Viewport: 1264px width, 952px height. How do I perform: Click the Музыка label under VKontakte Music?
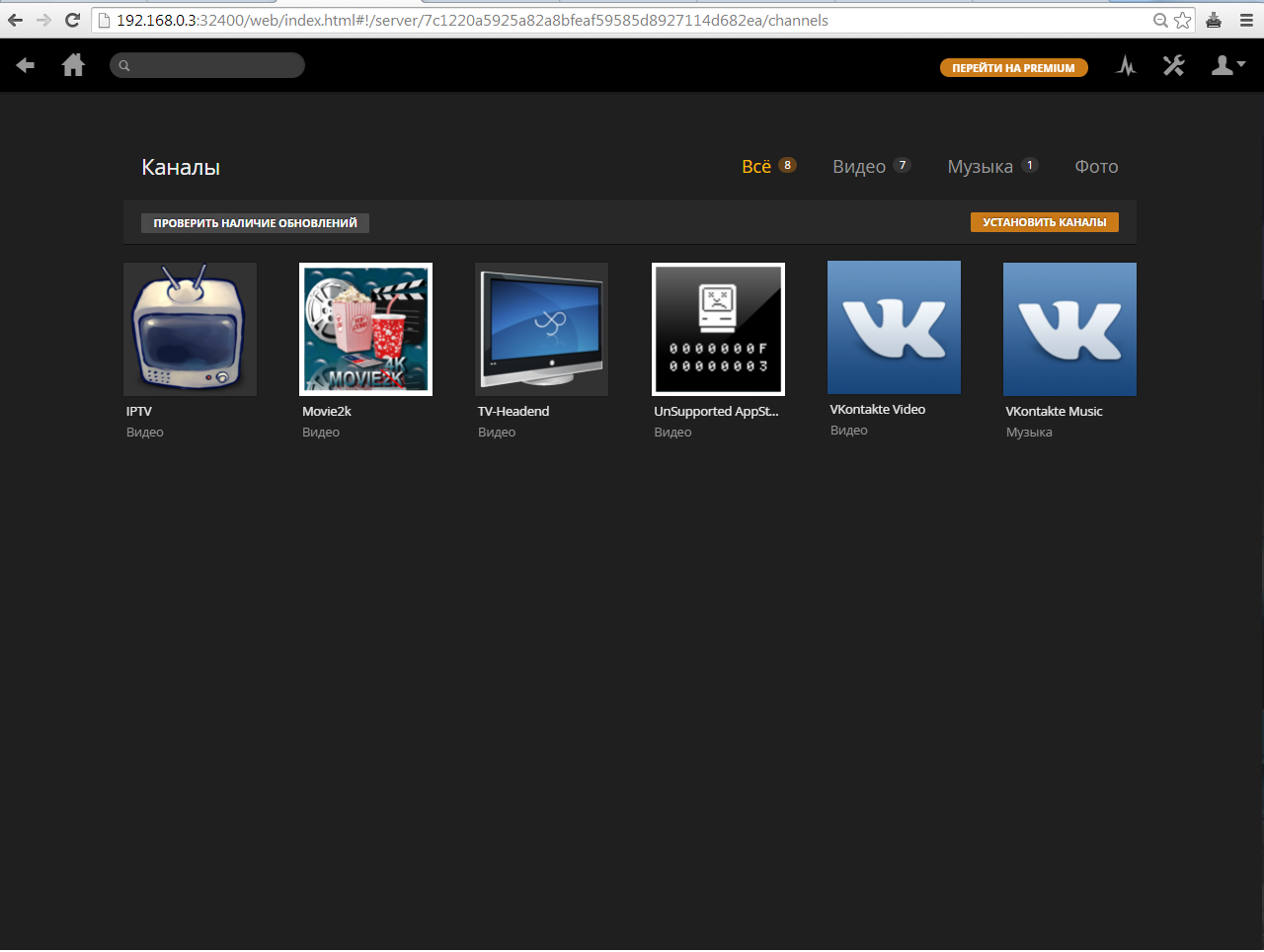[x=1029, y=433]
